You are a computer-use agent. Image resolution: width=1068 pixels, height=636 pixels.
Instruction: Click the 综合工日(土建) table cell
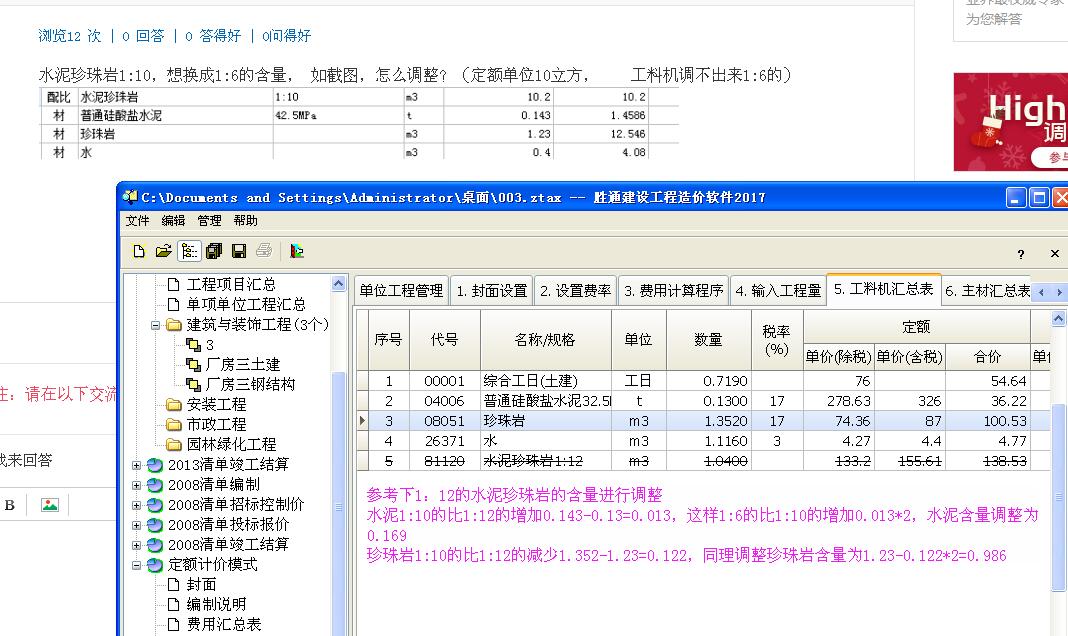[546, 381]
